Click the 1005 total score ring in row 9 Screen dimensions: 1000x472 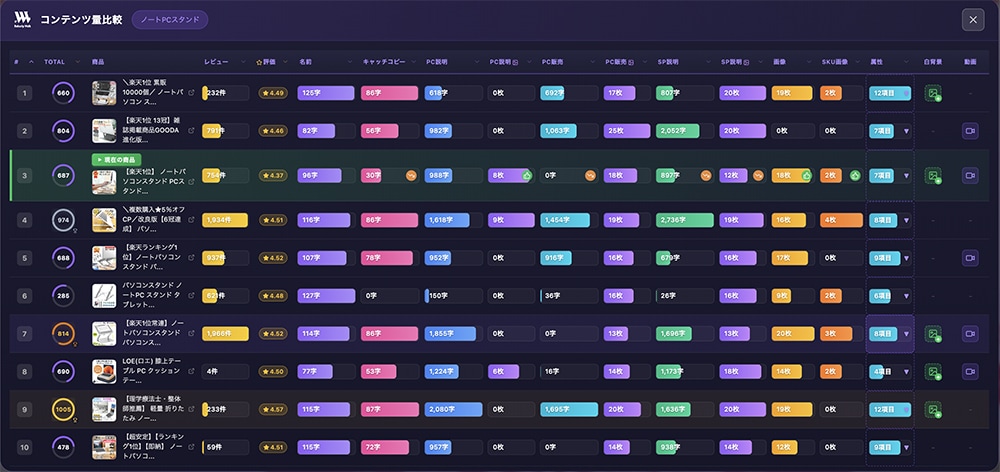click(x=63, y=409)
